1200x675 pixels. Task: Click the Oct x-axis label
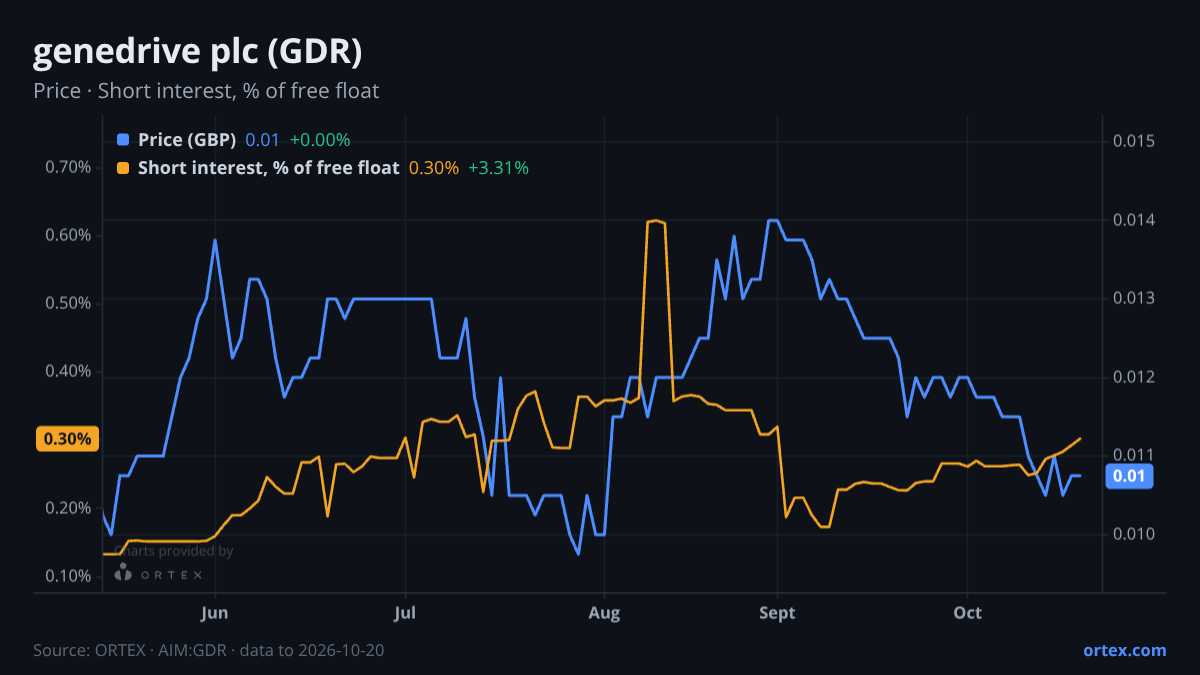point(968,612)
